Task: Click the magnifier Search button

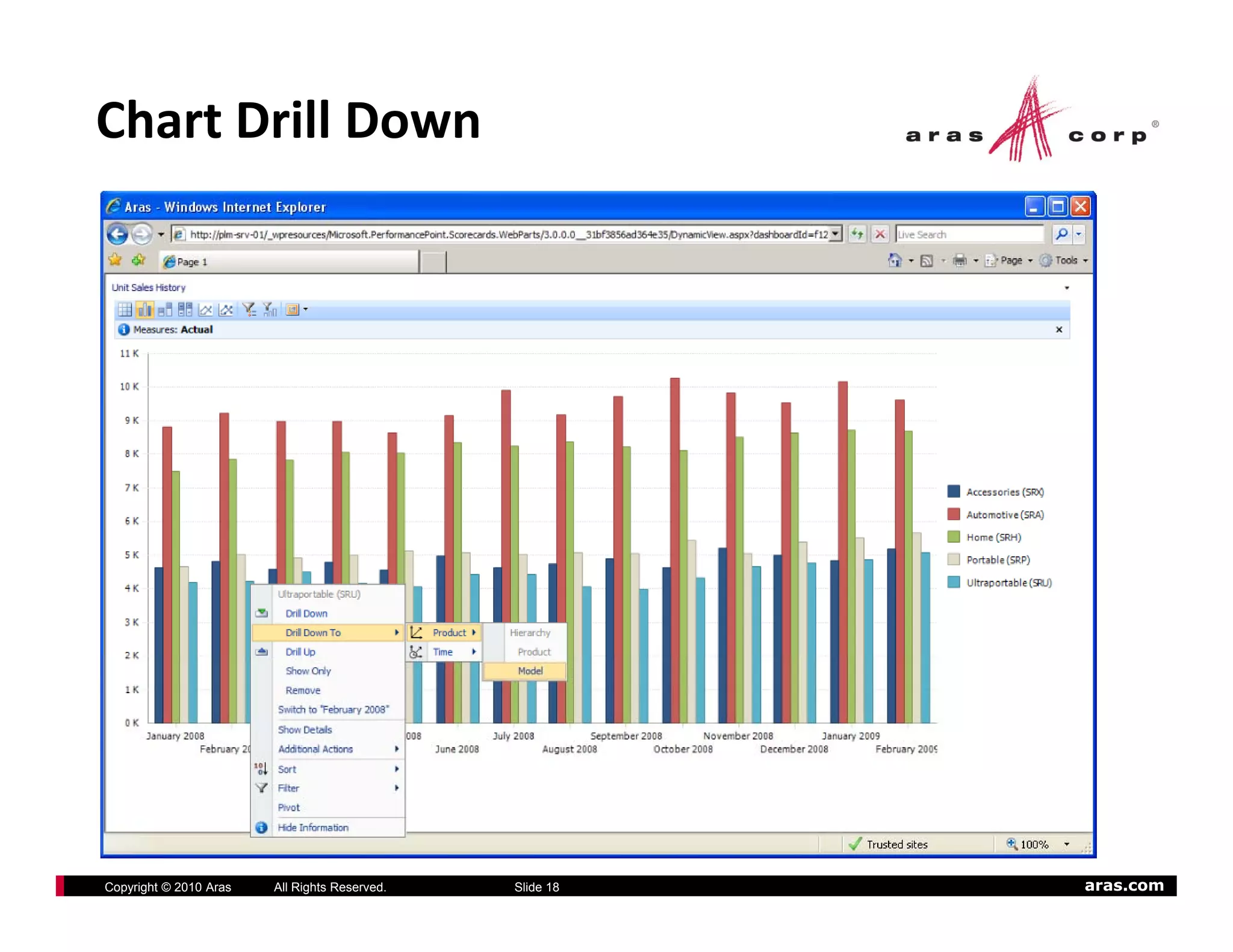Action: (x=1061, y=234)
